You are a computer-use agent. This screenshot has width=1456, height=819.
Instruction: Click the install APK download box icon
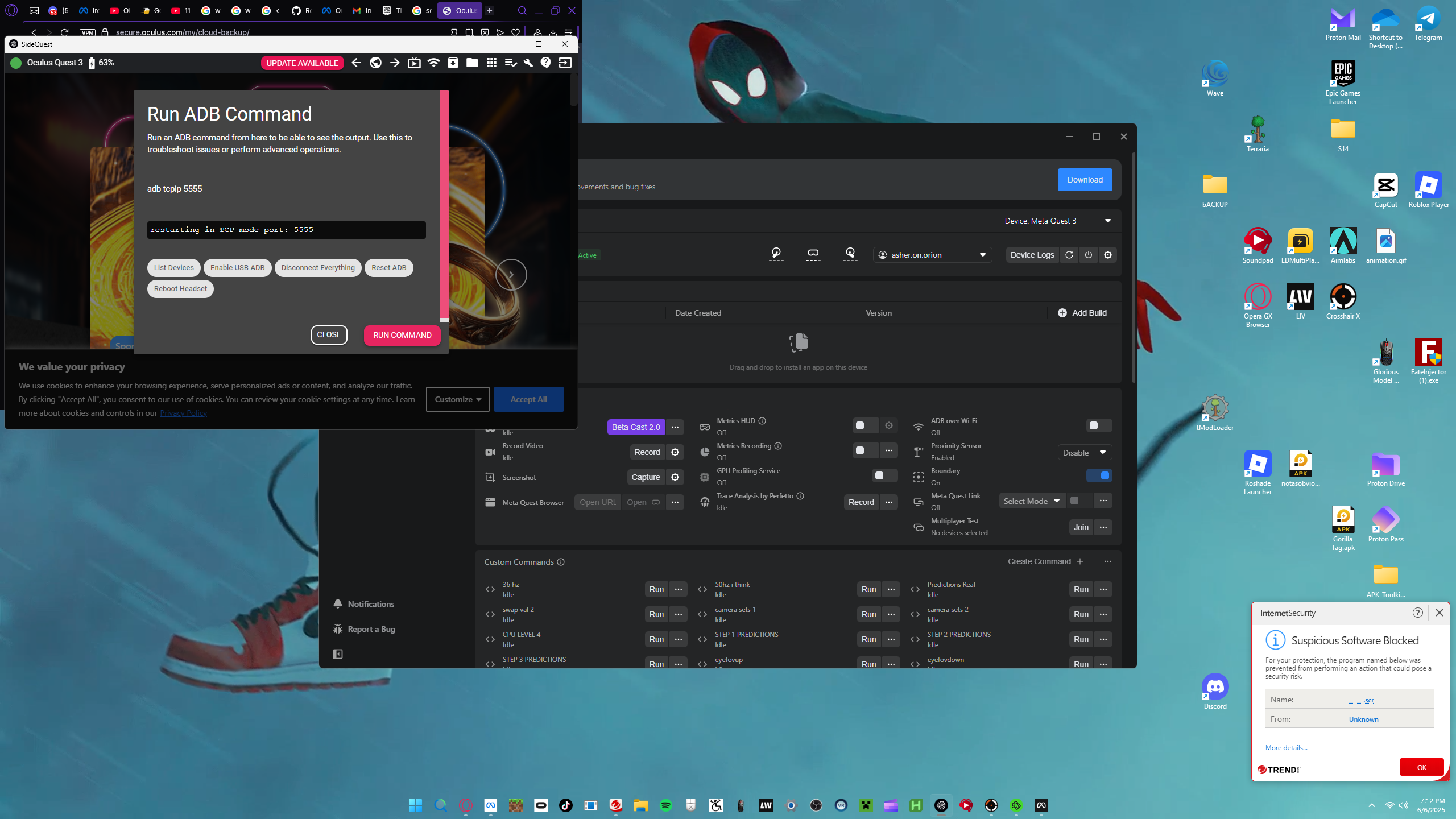point(453,63)
